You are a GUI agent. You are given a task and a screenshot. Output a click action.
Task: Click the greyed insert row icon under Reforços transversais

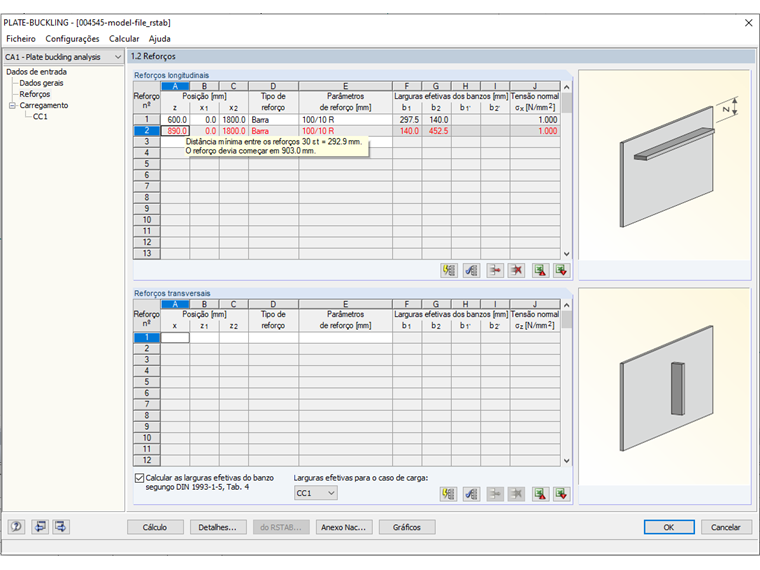pyautogui.click(x=494, y=494)
